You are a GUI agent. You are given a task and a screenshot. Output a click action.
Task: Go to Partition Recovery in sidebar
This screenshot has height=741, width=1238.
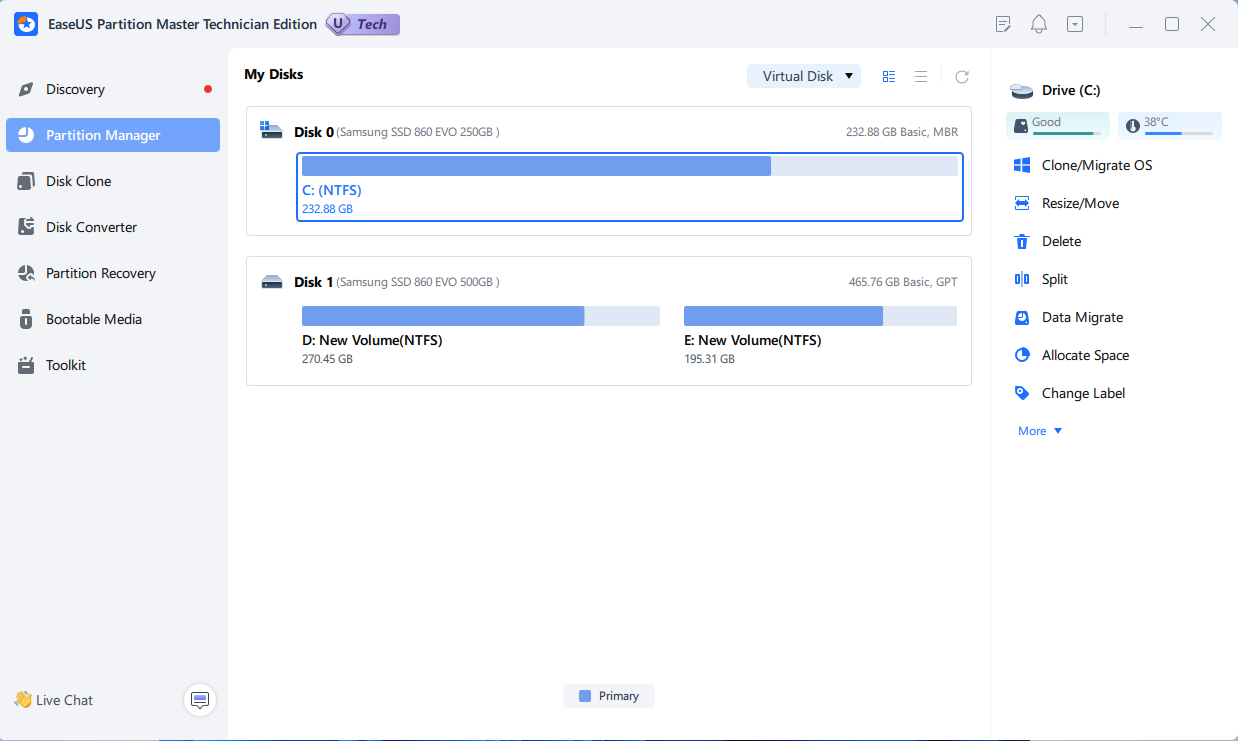tap(100, 273)
